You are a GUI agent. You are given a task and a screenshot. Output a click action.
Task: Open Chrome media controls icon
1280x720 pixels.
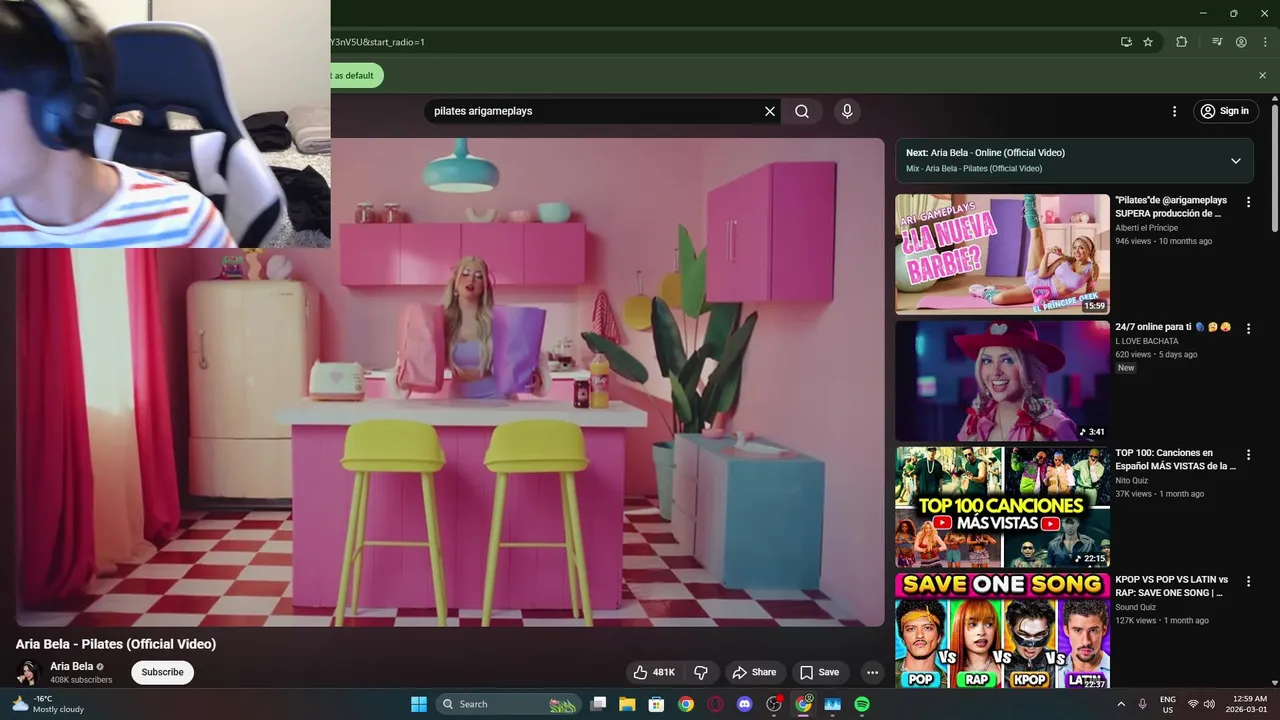tap(1217, 42)
